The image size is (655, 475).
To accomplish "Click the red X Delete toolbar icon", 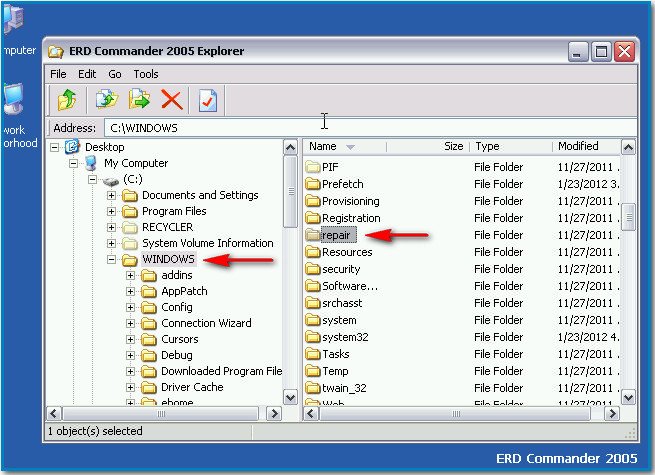I will [x=172, y=100].
